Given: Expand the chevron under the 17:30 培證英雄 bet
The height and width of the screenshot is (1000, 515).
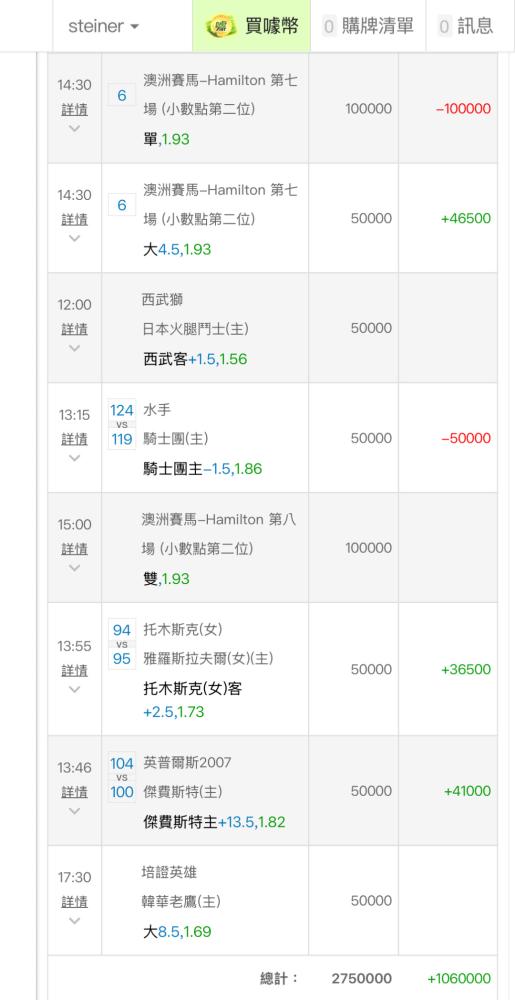Looking at the screenshot, I should [x=75, y=921].
